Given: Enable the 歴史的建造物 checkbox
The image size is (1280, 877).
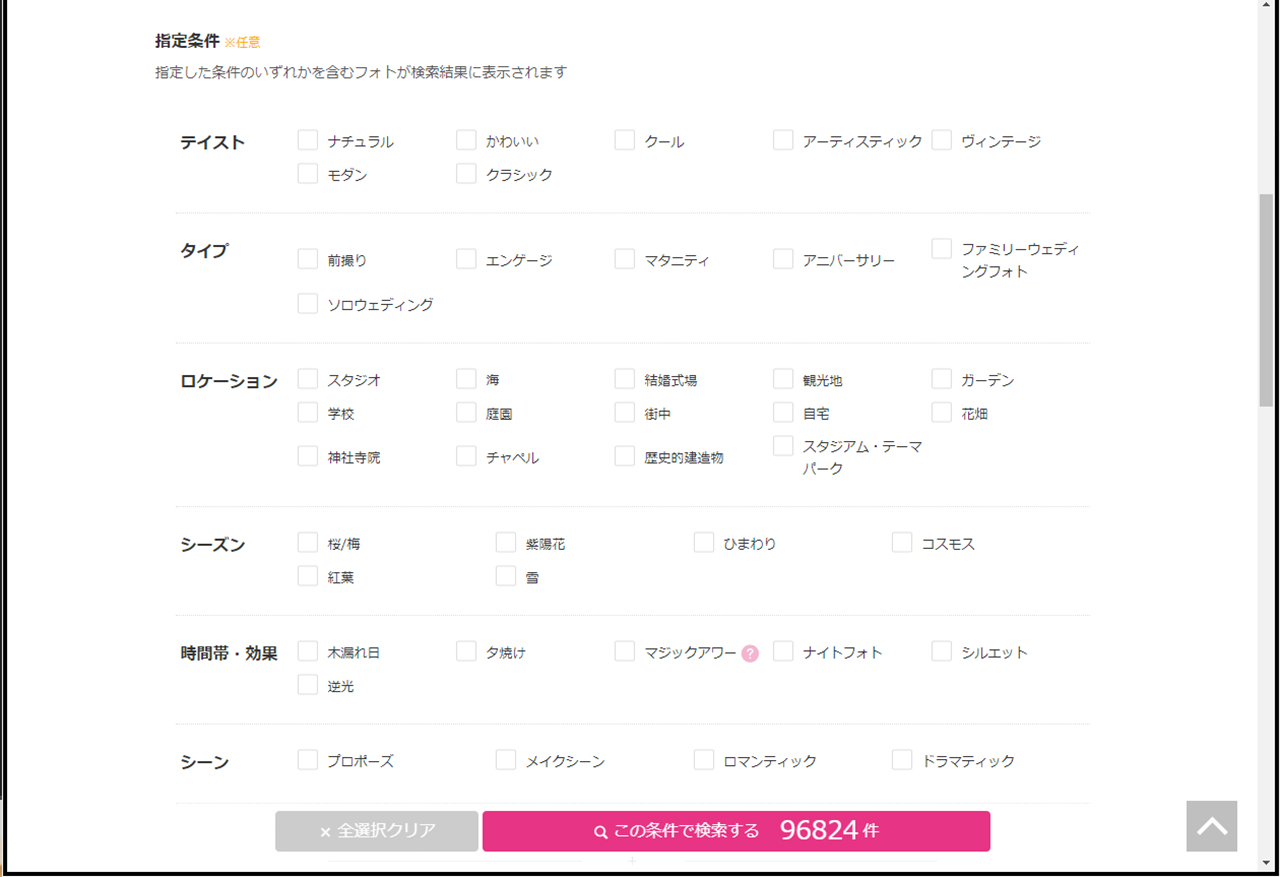Looking at the screenshot, I should click(x=625, y=456).
